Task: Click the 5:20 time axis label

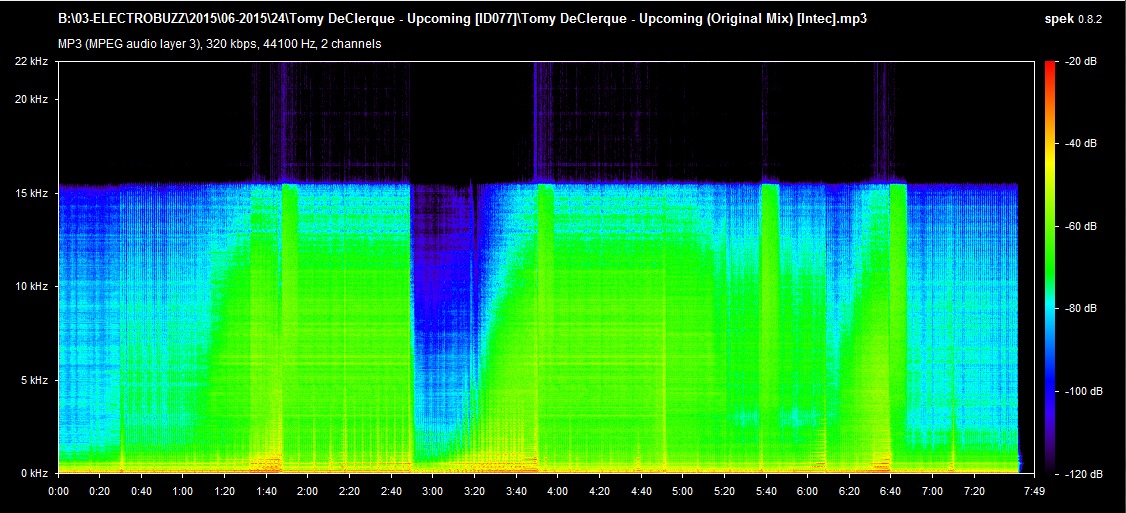Action: 725,491
